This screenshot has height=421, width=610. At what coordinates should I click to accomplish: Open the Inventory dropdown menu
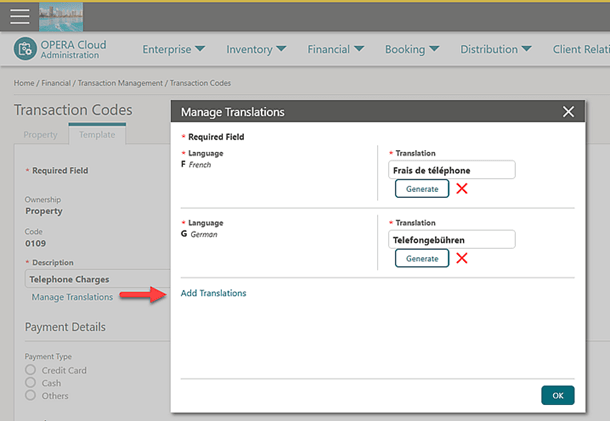256,49
